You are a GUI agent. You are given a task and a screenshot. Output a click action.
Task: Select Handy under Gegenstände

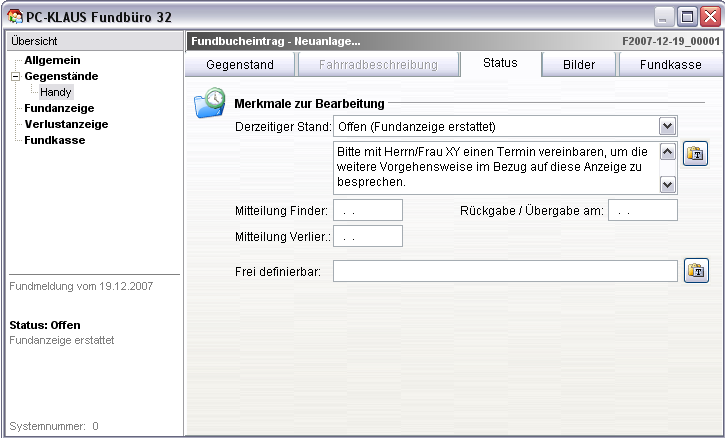pyautogui.click(x=56, y=92)
